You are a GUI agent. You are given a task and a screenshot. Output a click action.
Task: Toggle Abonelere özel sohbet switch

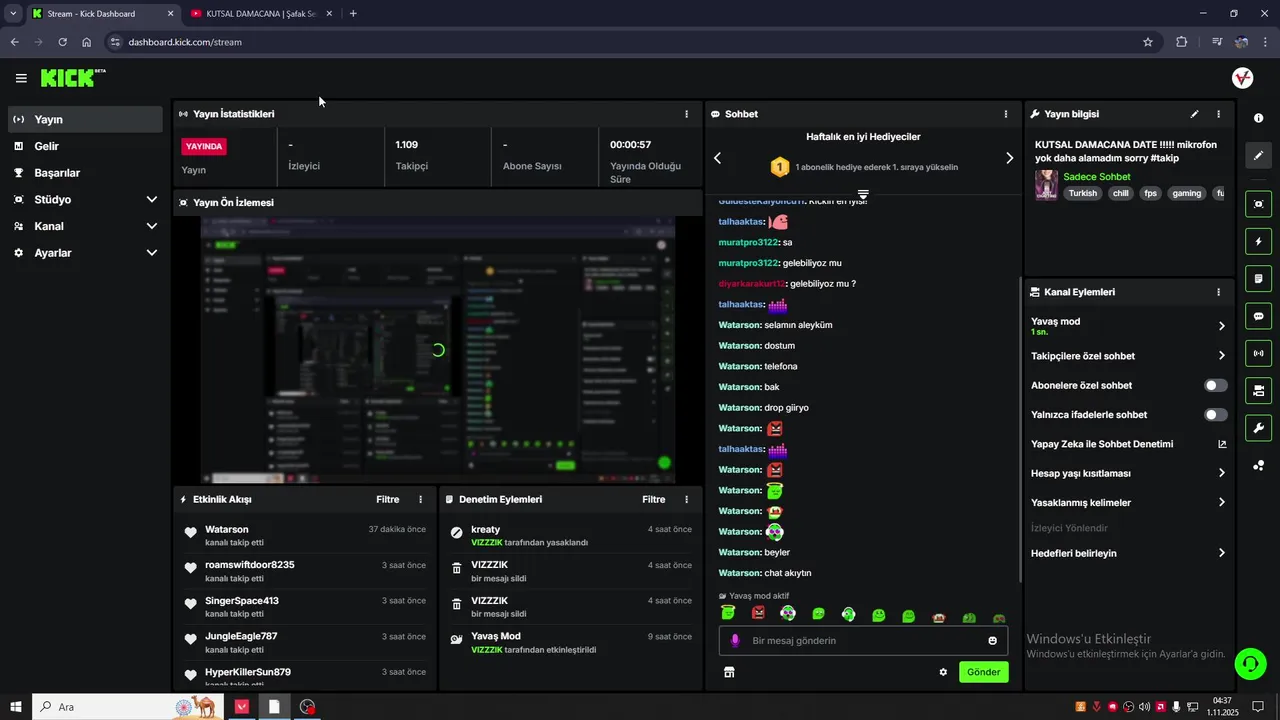point(1215,385)
